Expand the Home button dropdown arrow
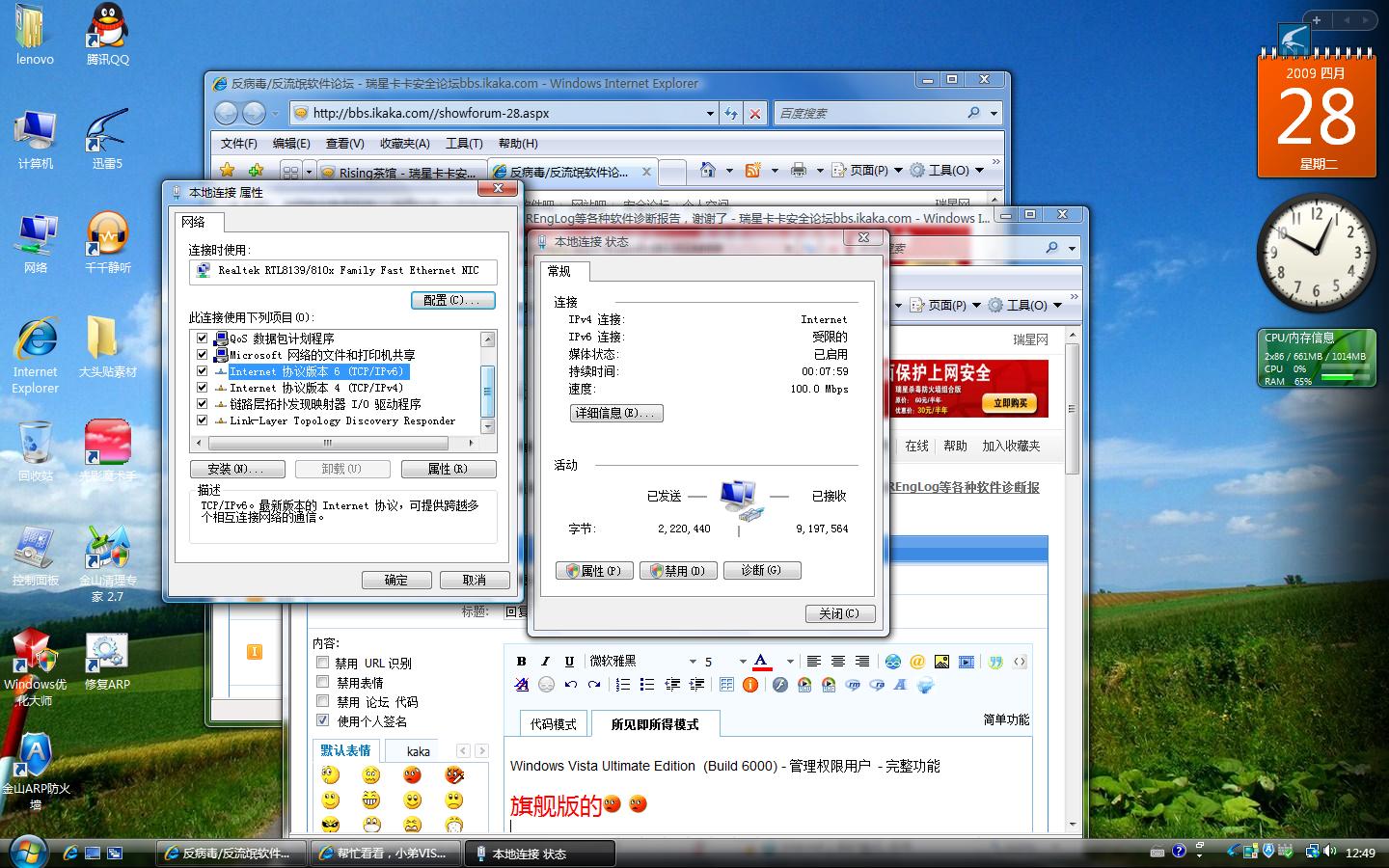This screenshot has height=868, width=1389. [728, 171]
